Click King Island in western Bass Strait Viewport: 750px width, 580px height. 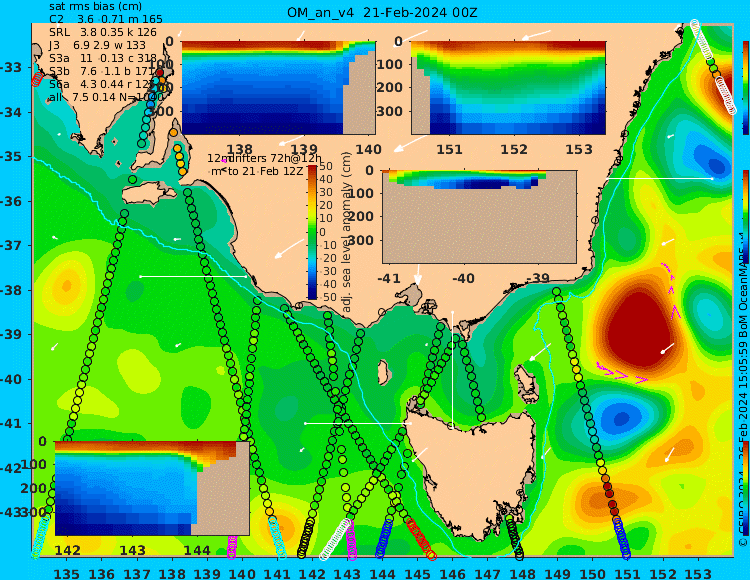[383, 371]
